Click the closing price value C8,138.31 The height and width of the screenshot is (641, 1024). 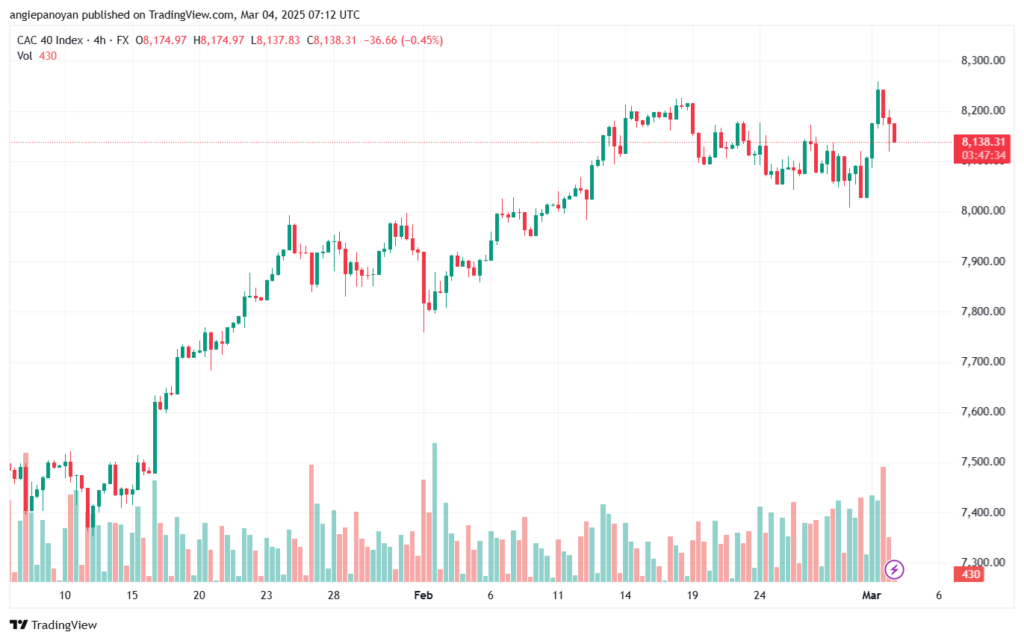331,40
